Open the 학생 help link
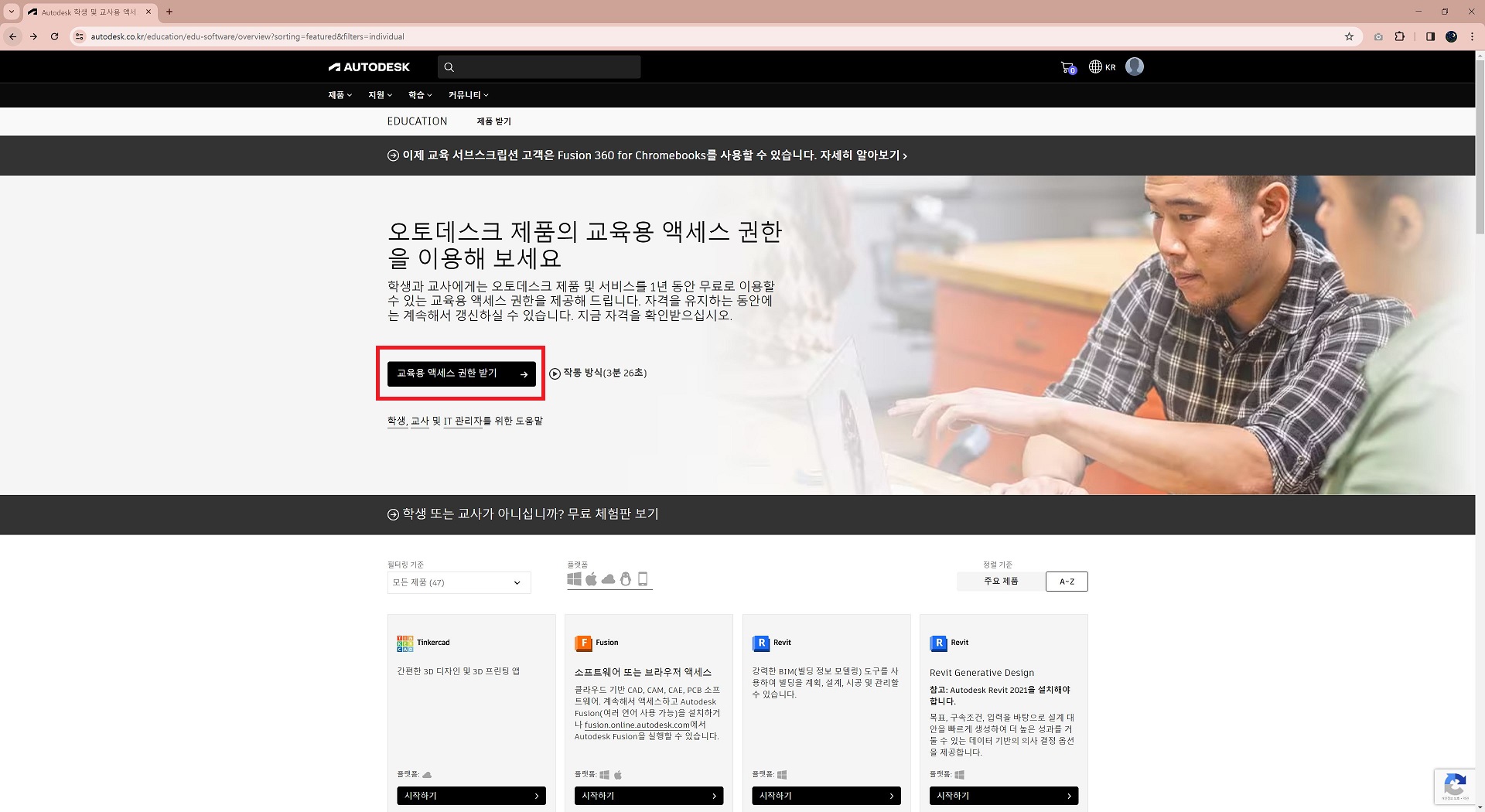Viewport: 1485px width, 812px height. [397, 421]
